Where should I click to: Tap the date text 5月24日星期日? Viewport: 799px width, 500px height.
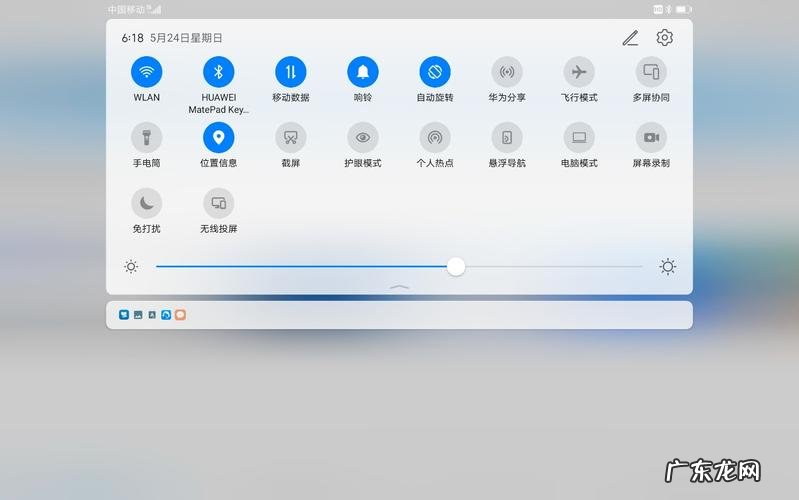click(x=189, y=38)
